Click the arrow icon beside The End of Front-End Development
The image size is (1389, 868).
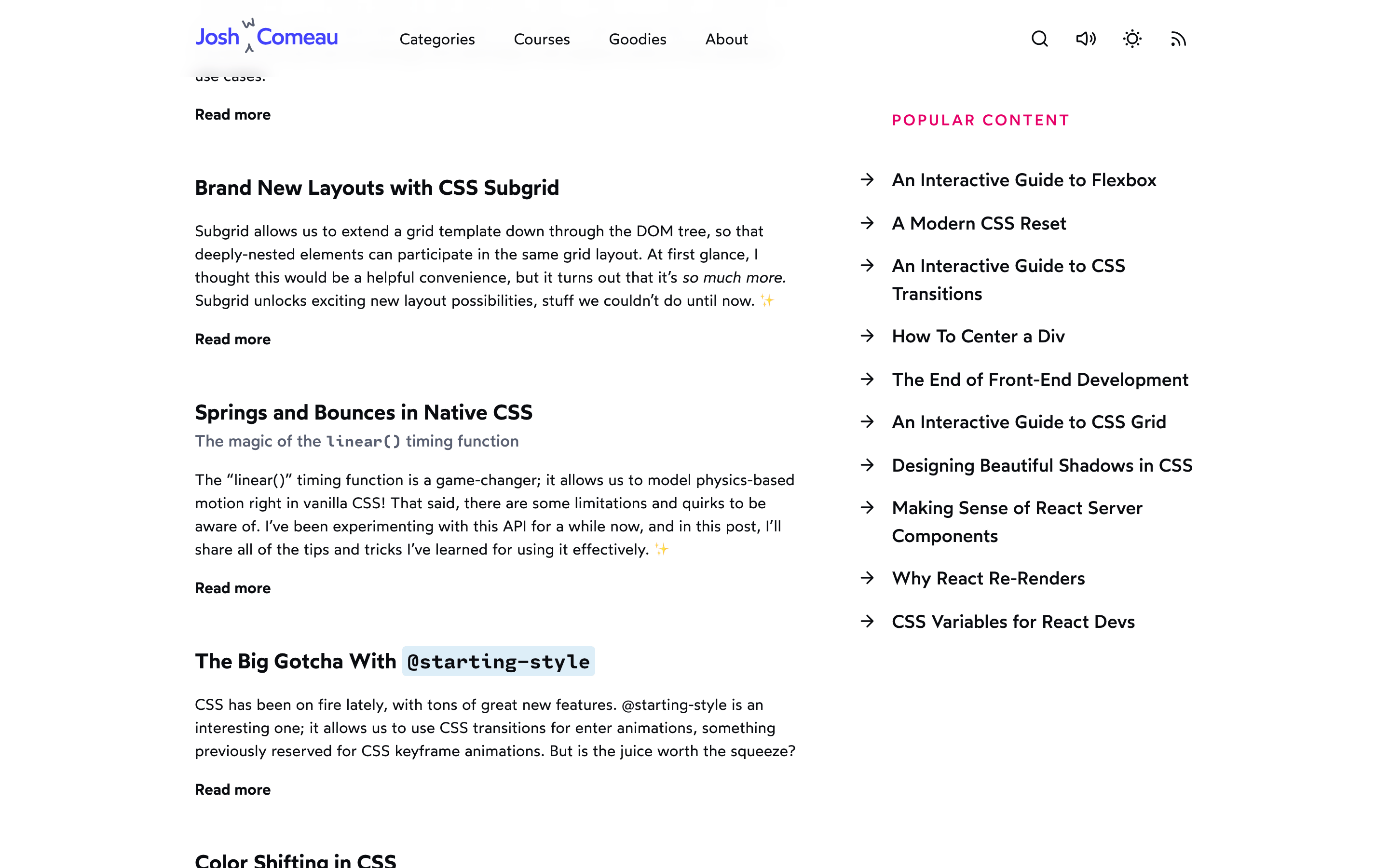867,380
